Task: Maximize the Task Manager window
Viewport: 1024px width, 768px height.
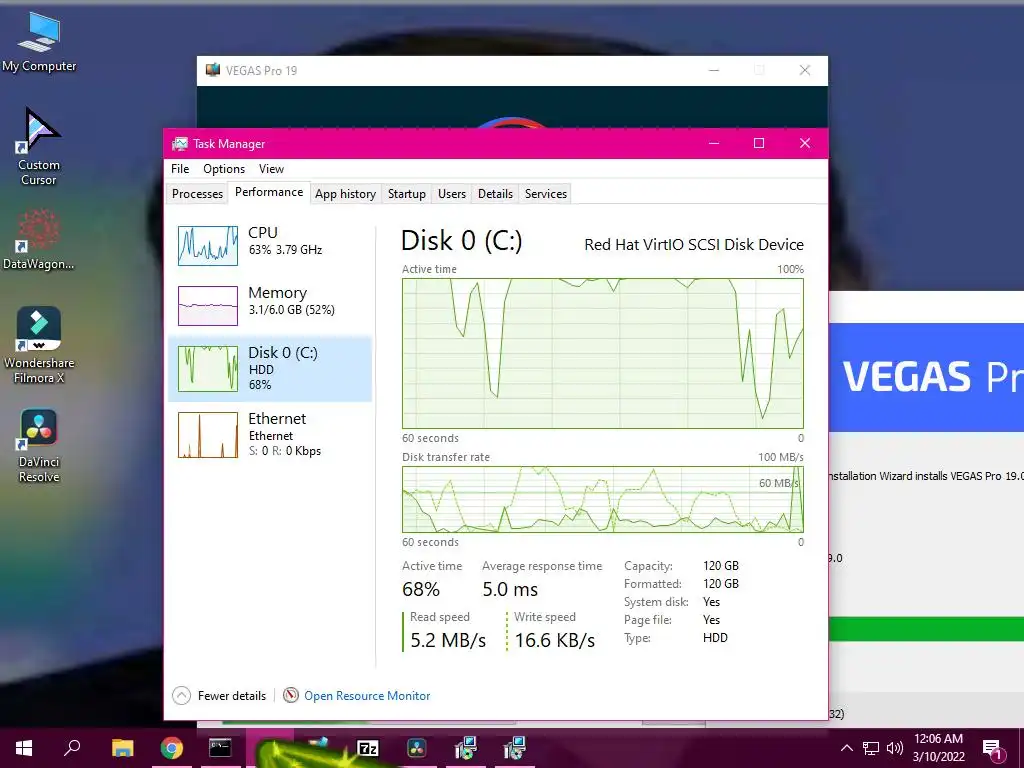Action: click(759, 143)
